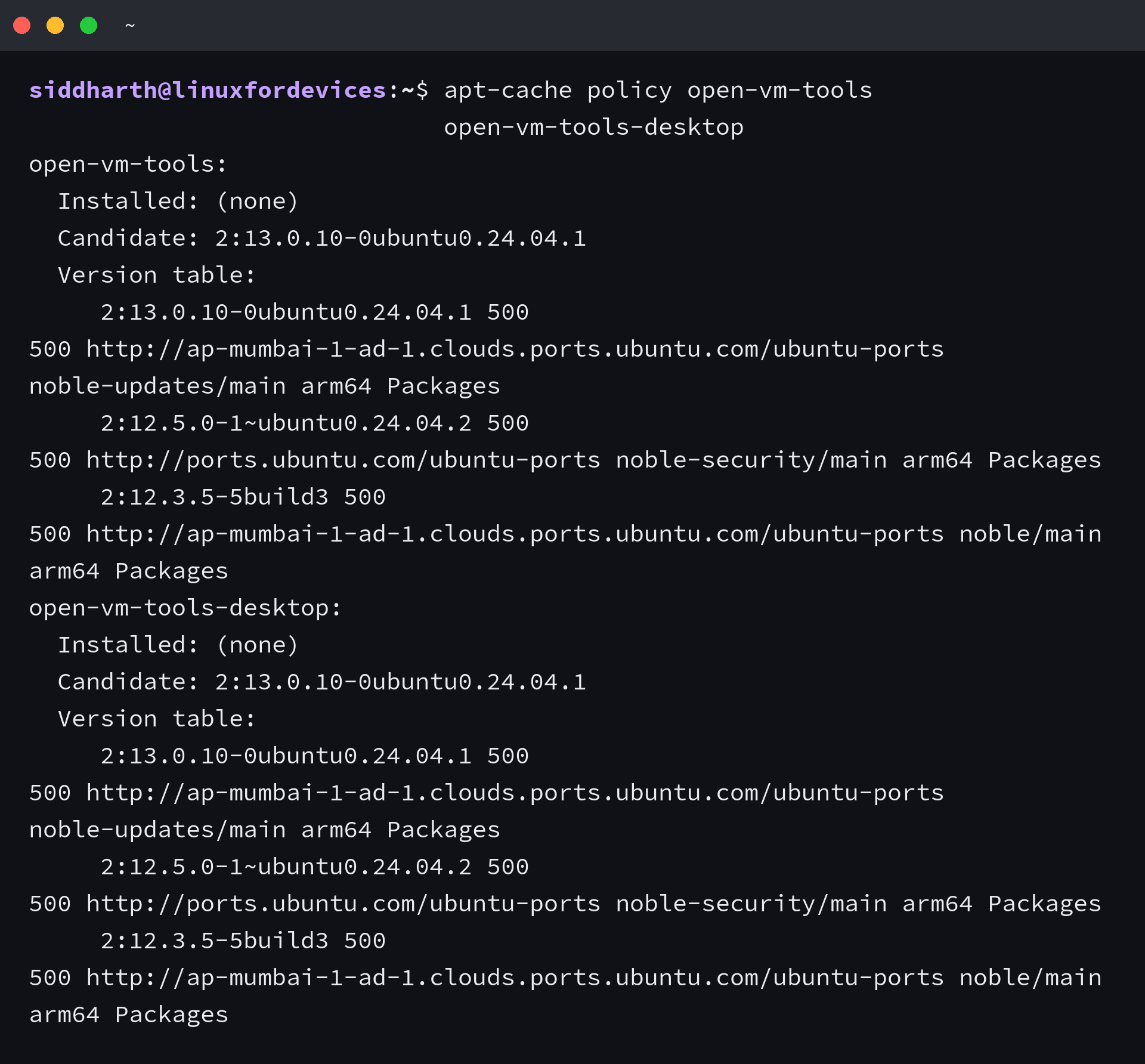
Task: Click first 'noble-updates/main arm64 Packages' line
Action: pos(265,386)
